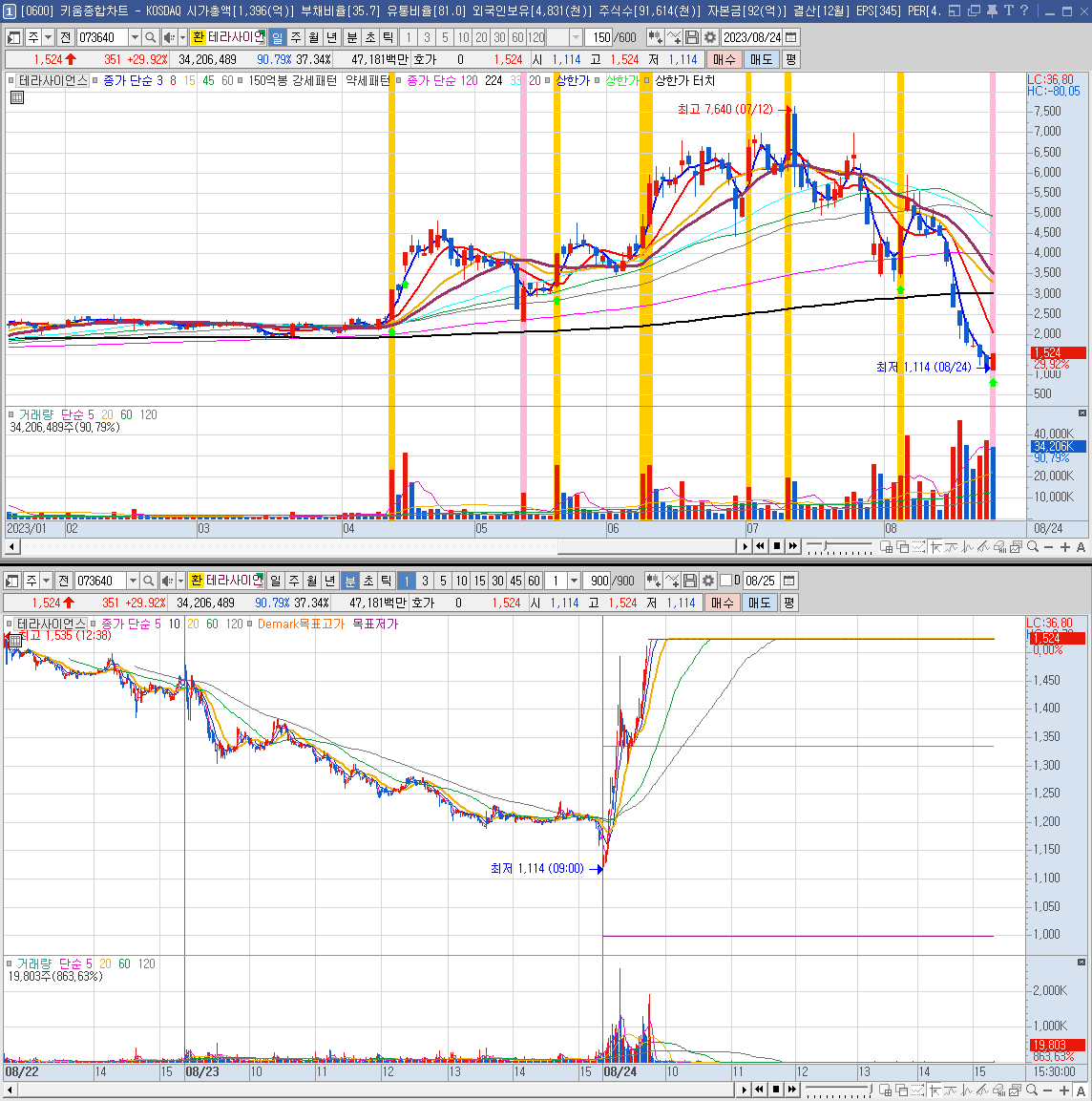1092x1101 pixels.
Task: Select the 30 minute interval in the lower chart
Action: 497,581
